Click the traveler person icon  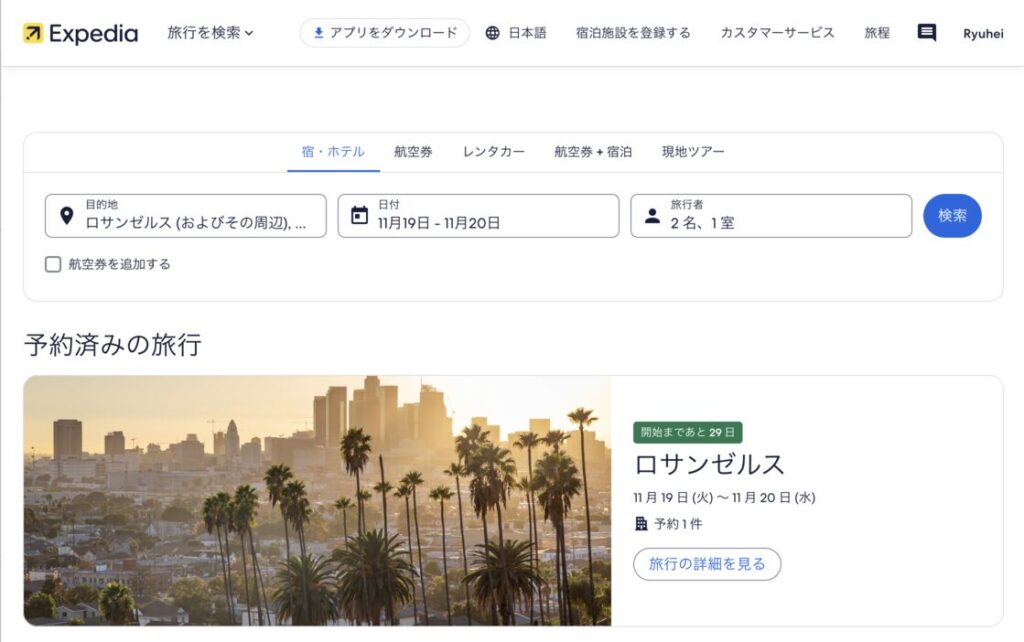[x=652, y=215]
